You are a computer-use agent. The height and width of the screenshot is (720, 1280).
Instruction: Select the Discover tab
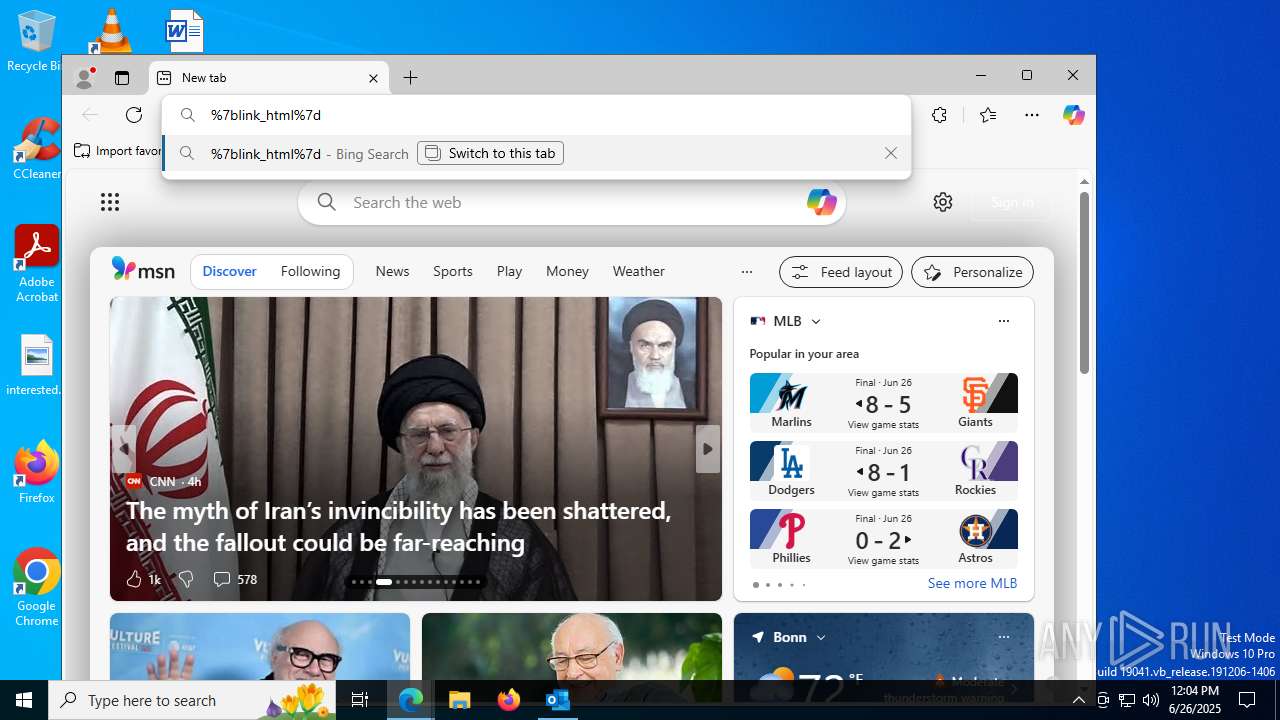(229, 271)
